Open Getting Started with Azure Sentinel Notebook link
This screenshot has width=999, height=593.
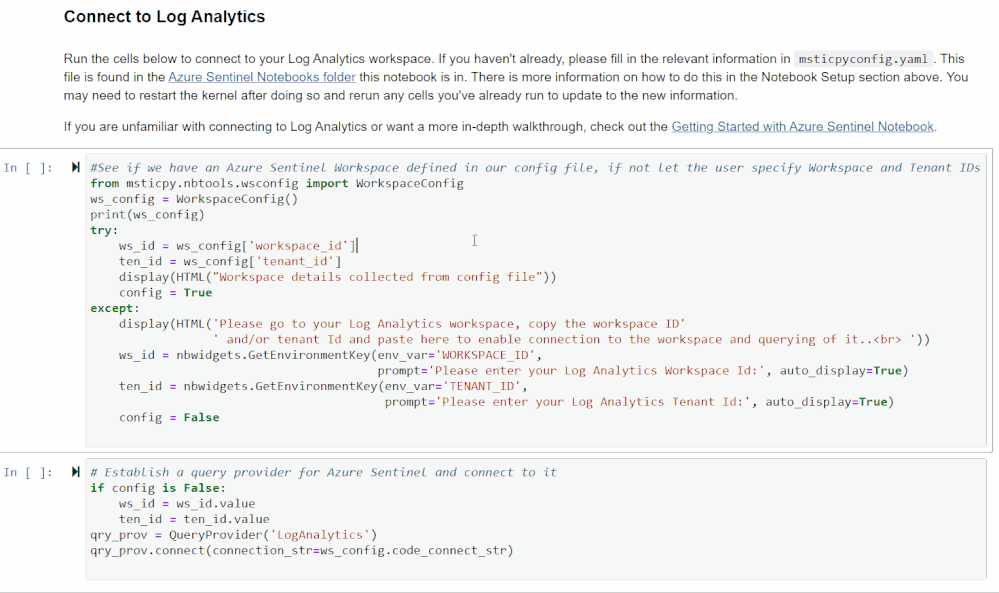pos(802,127)
